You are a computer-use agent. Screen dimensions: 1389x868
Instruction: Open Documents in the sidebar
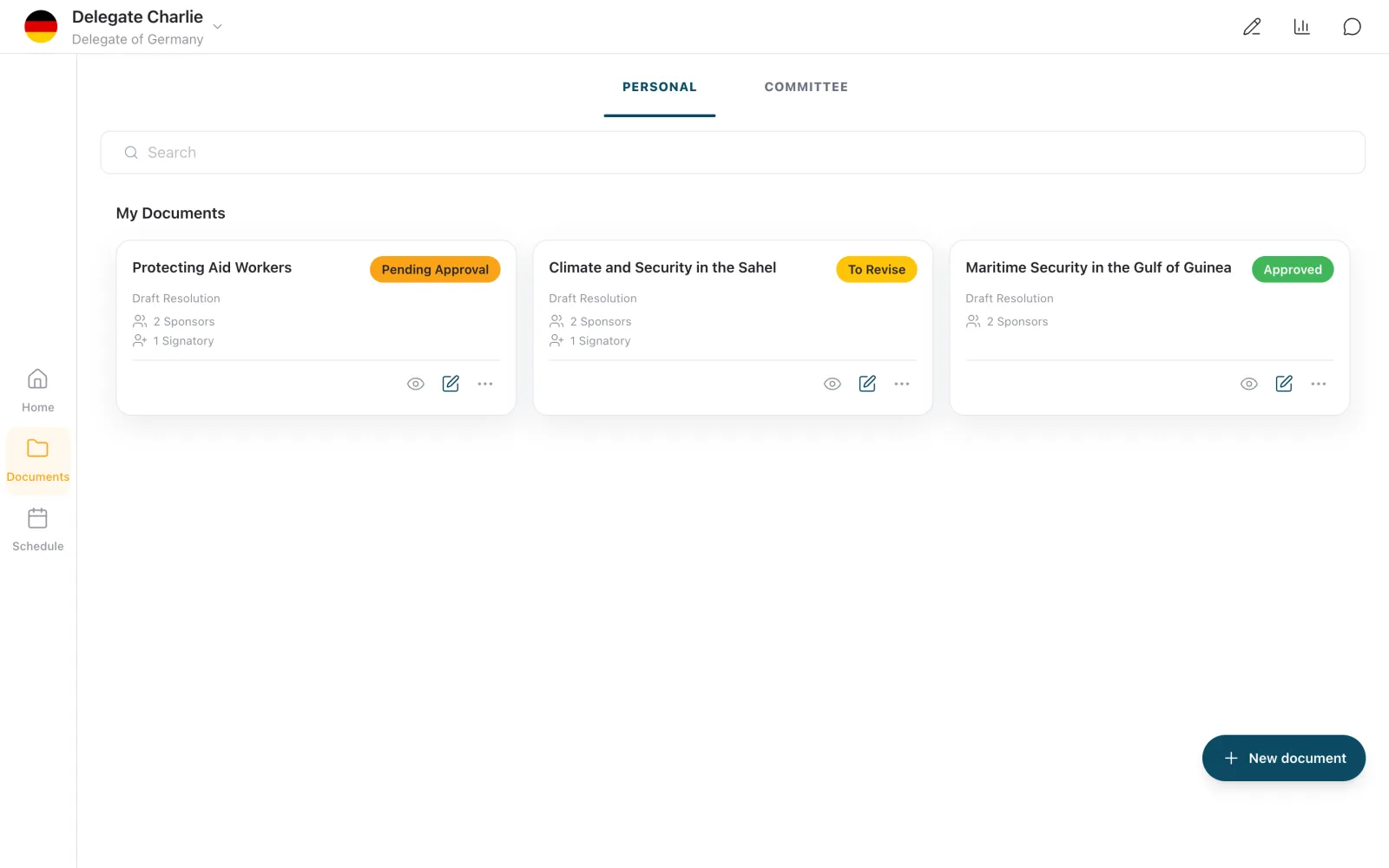click(x=38, y=461)
